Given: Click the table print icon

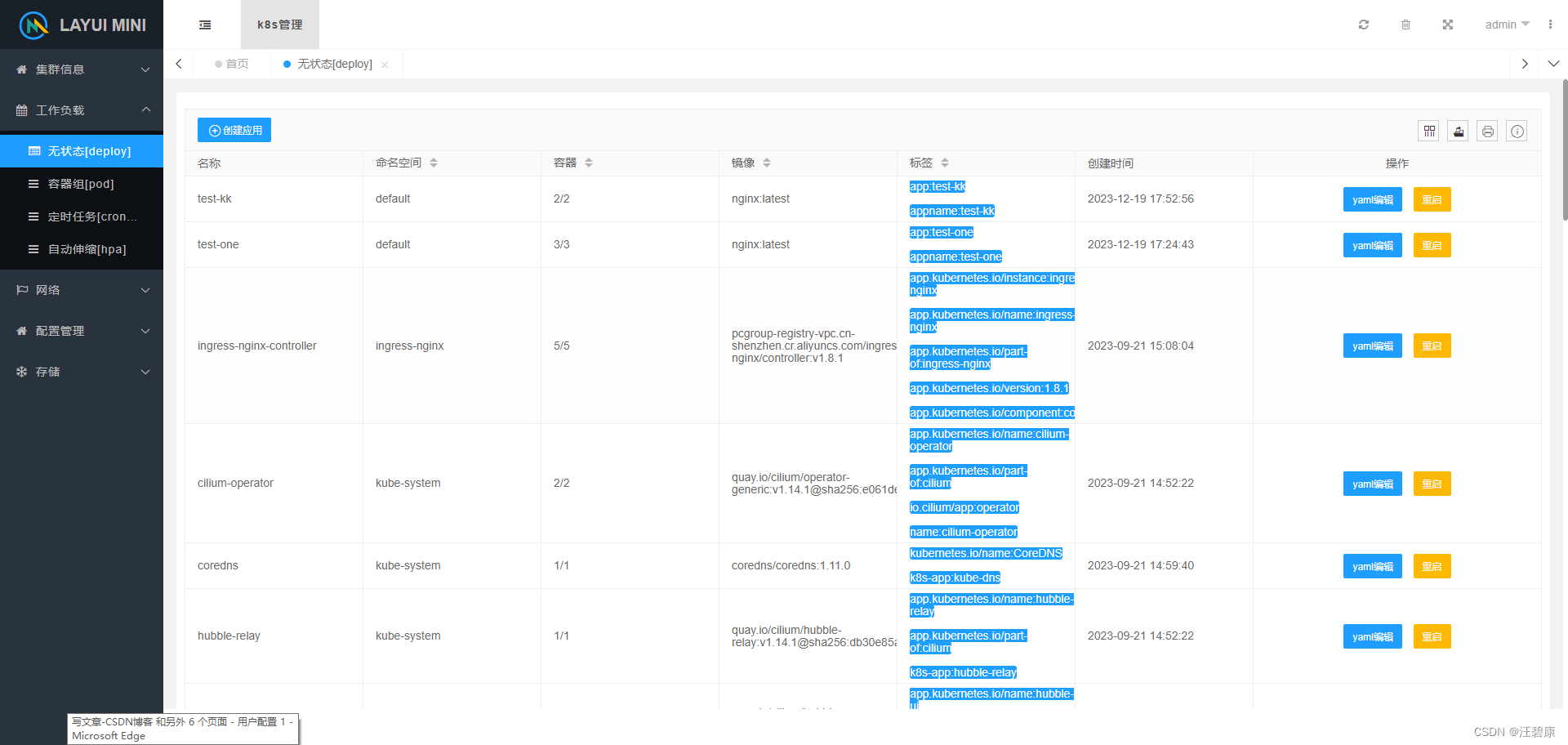Looking at the screenshot, I should pos(1488,131).
